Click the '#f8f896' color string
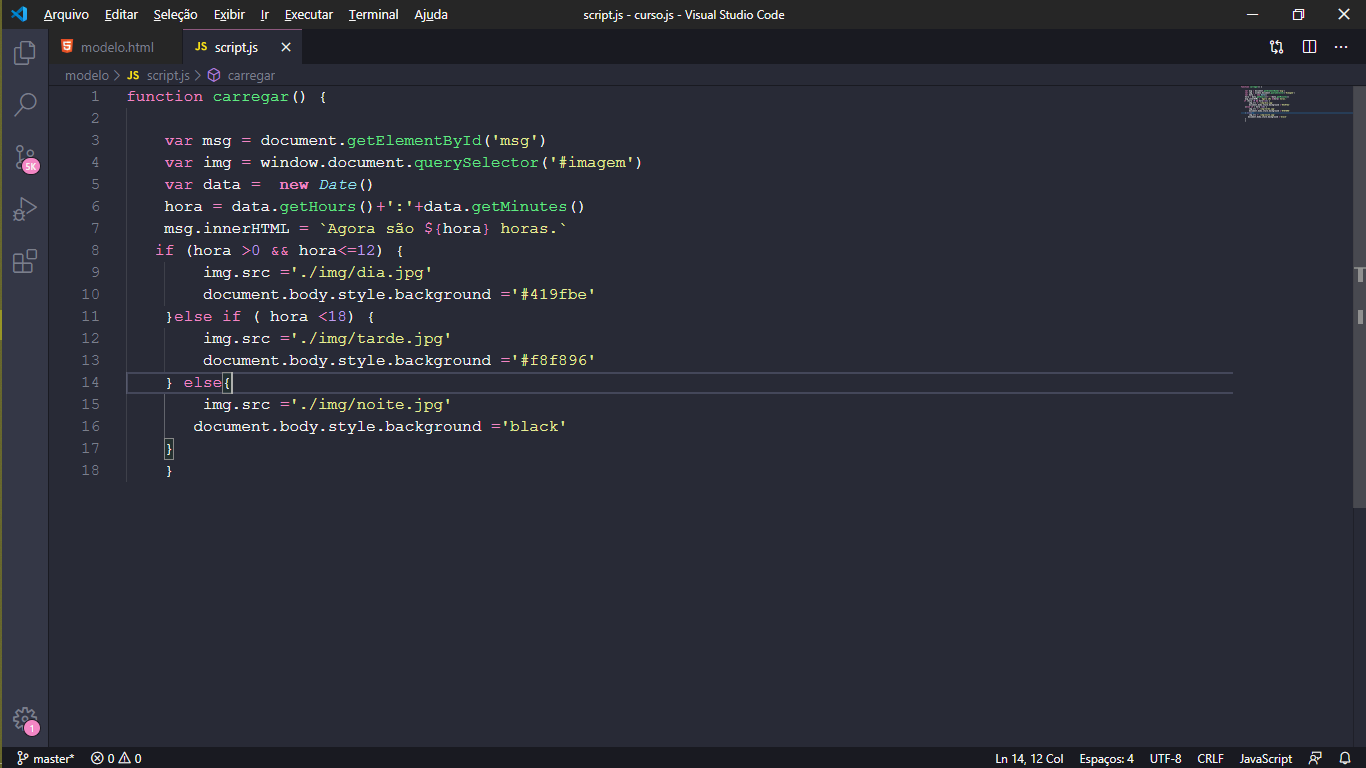The height and width of the screenshot is (768, 1366). point(553,360)
